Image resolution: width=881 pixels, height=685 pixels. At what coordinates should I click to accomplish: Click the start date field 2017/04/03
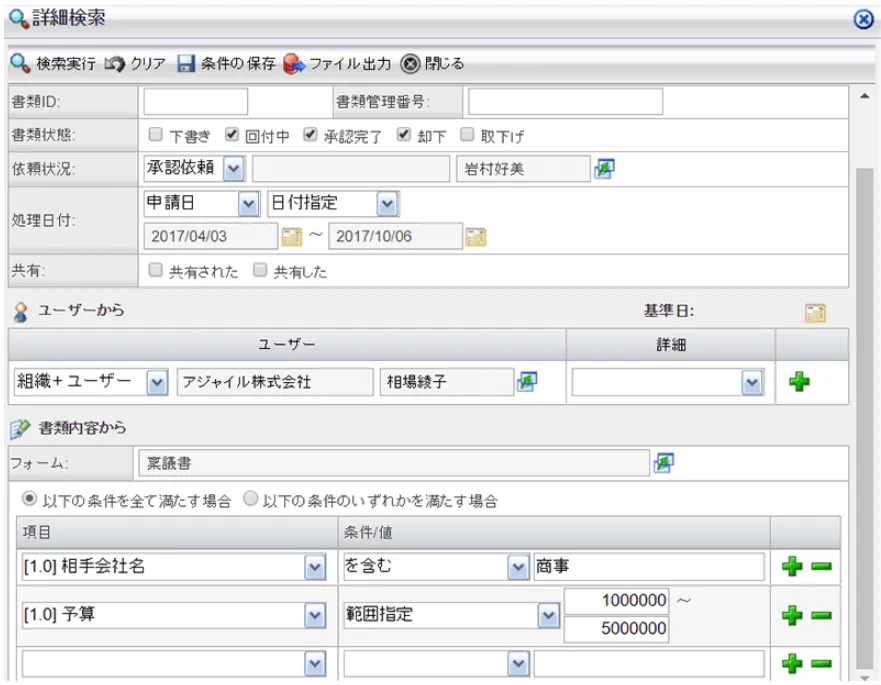[211, 237]
